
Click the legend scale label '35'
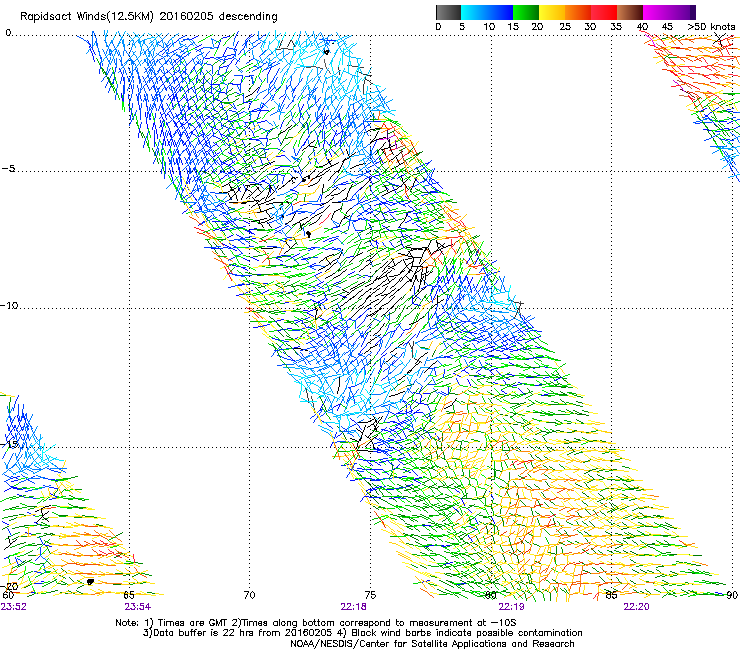616,27
